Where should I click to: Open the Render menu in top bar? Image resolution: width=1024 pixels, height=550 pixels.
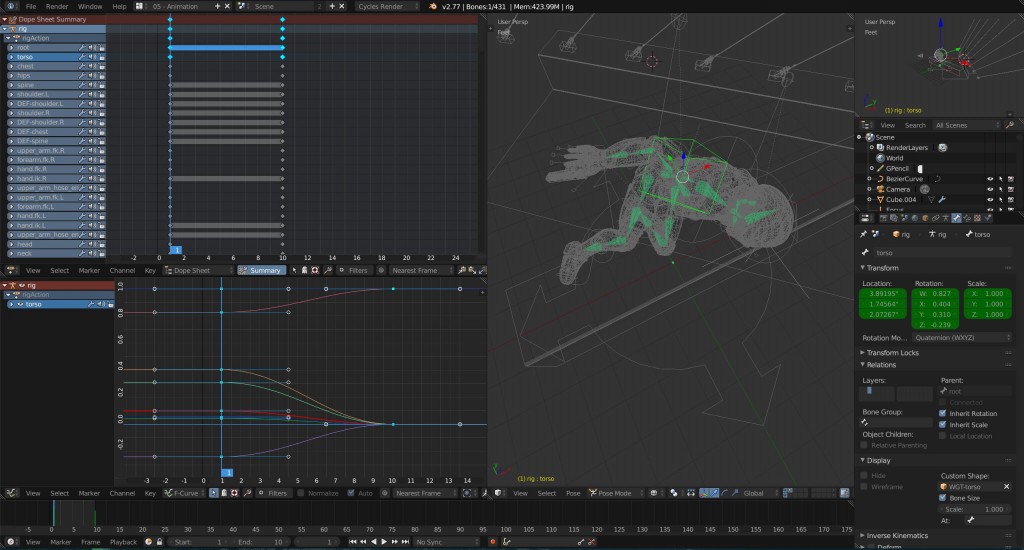point(57,6)
